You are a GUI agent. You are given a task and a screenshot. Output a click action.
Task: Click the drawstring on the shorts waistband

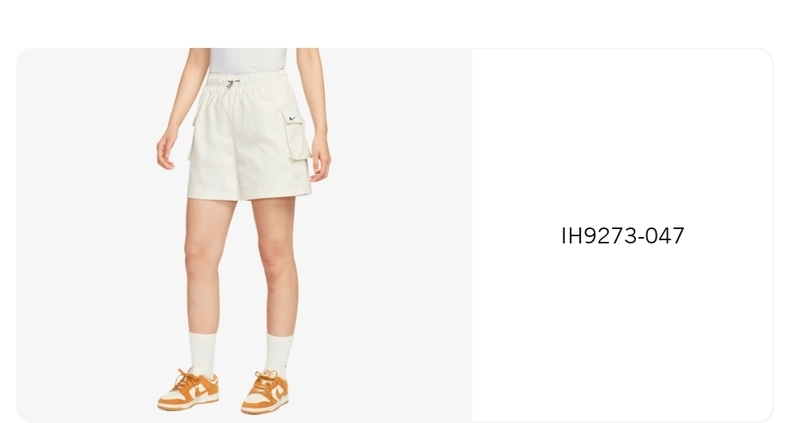click(x=231, y=83)
